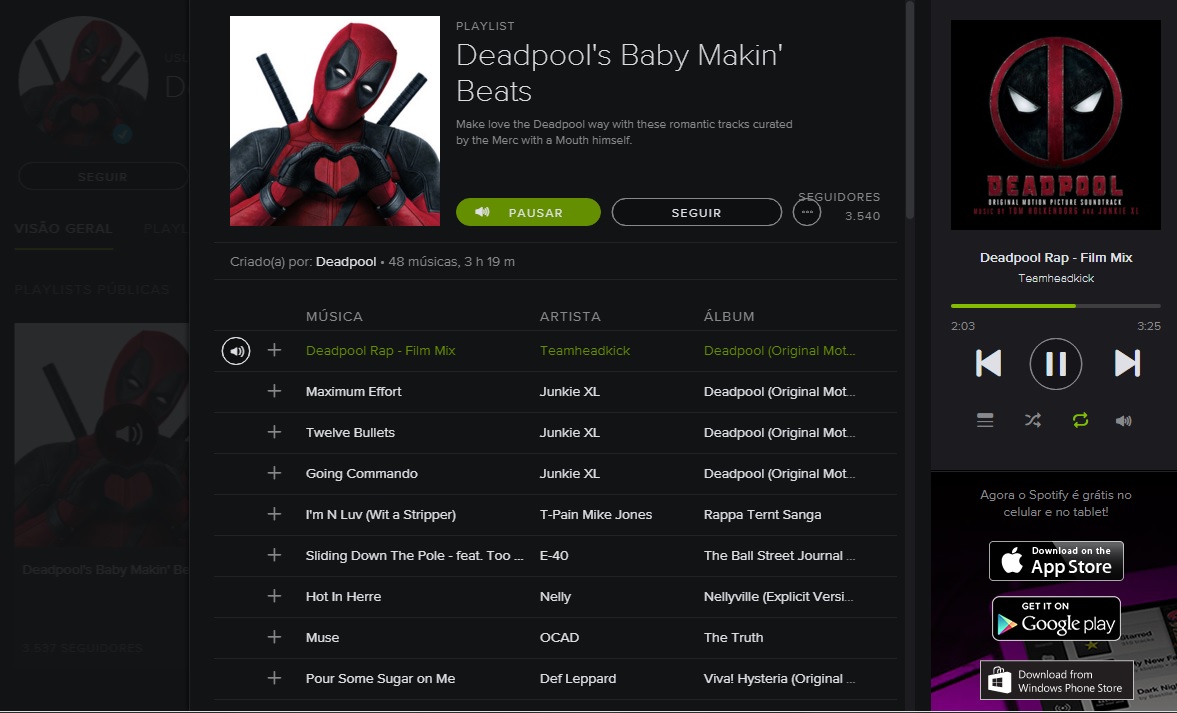Open Teamheadkick under the now-playing title
The image size is (1177, 713).
coord(1056,278)
